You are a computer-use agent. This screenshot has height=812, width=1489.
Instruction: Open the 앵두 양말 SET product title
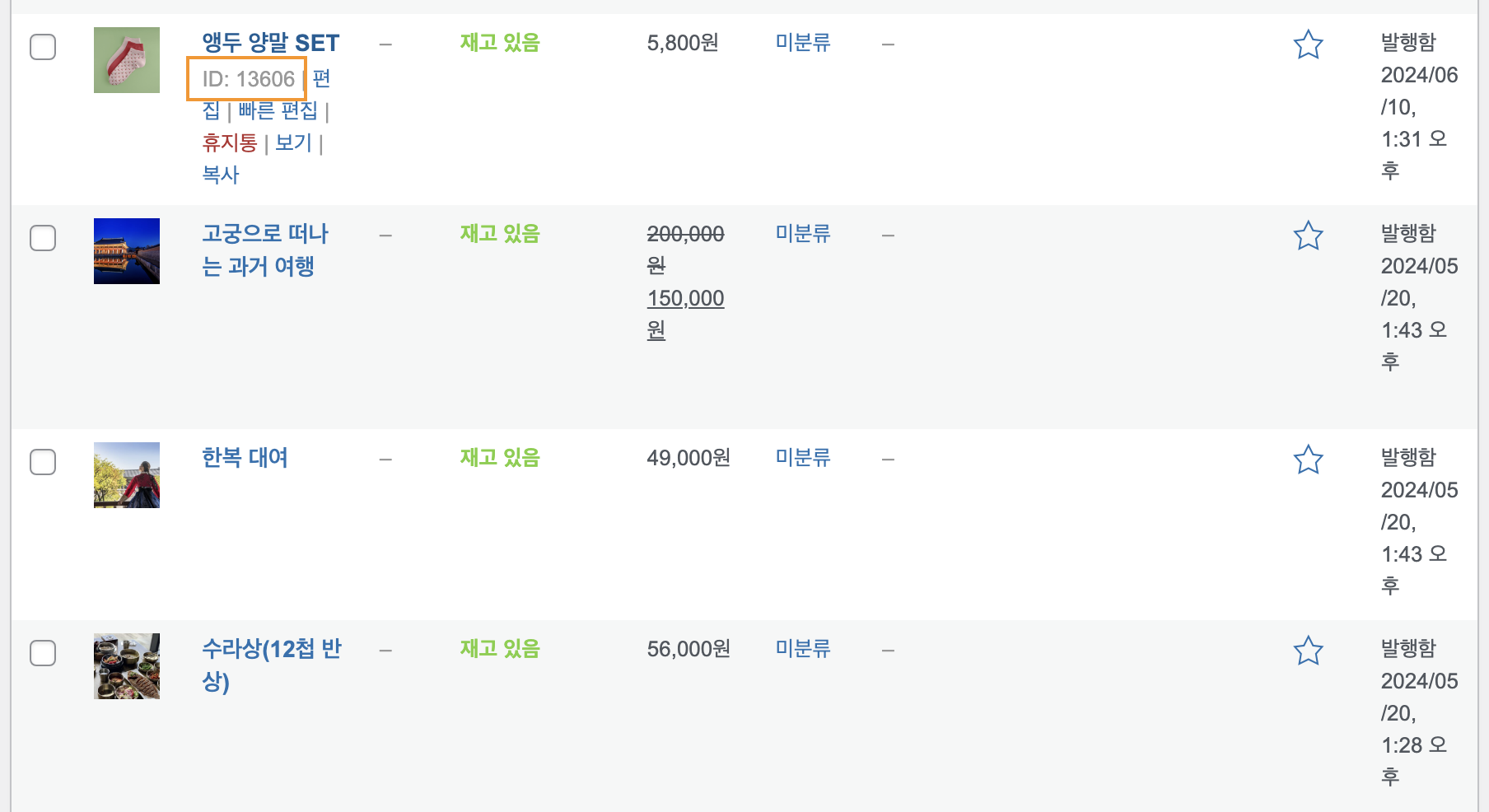coord(271,43)
